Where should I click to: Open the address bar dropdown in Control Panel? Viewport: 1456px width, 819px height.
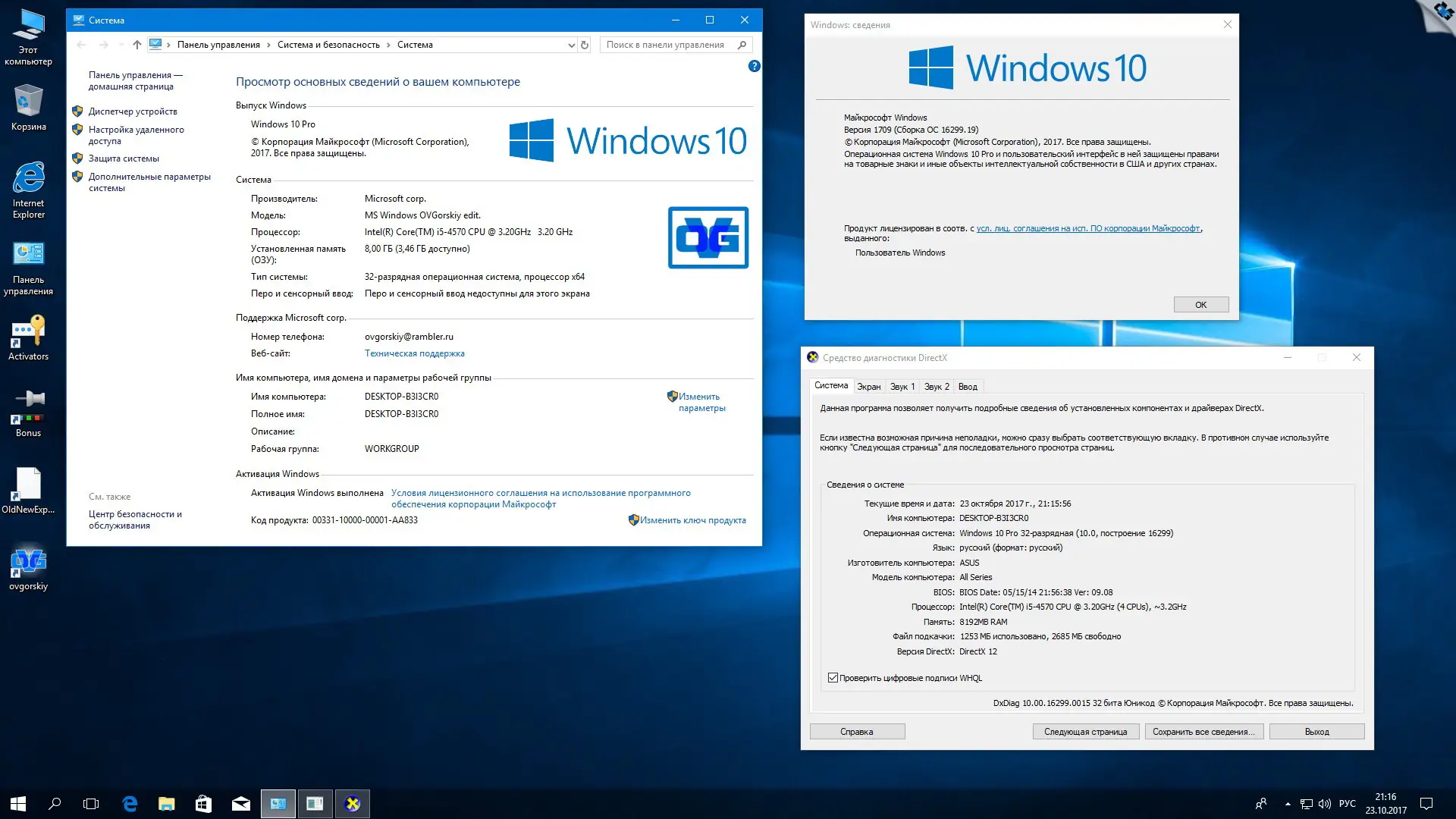(571, 45)
